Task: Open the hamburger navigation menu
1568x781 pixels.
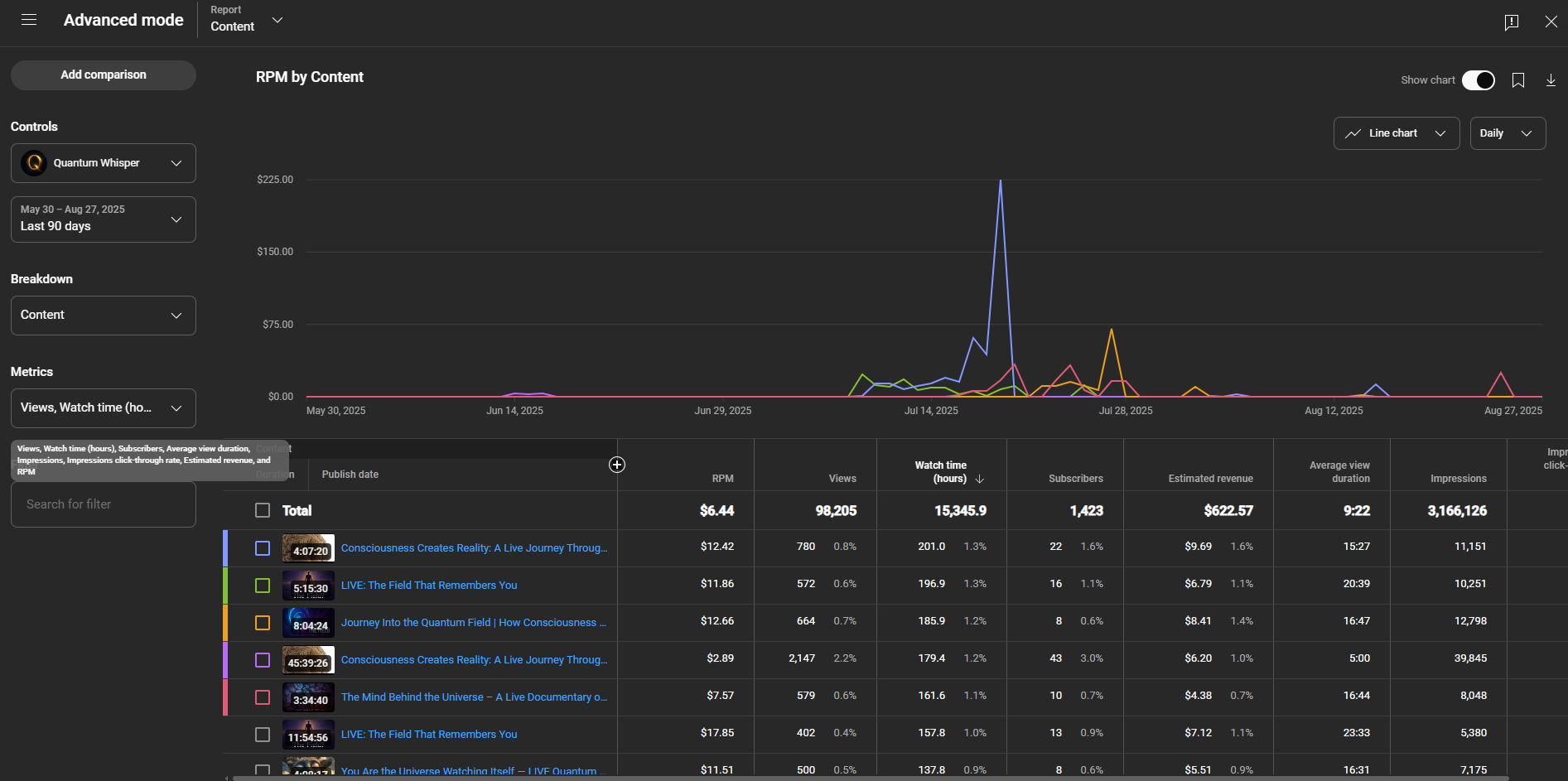Action: coord(29,20)
